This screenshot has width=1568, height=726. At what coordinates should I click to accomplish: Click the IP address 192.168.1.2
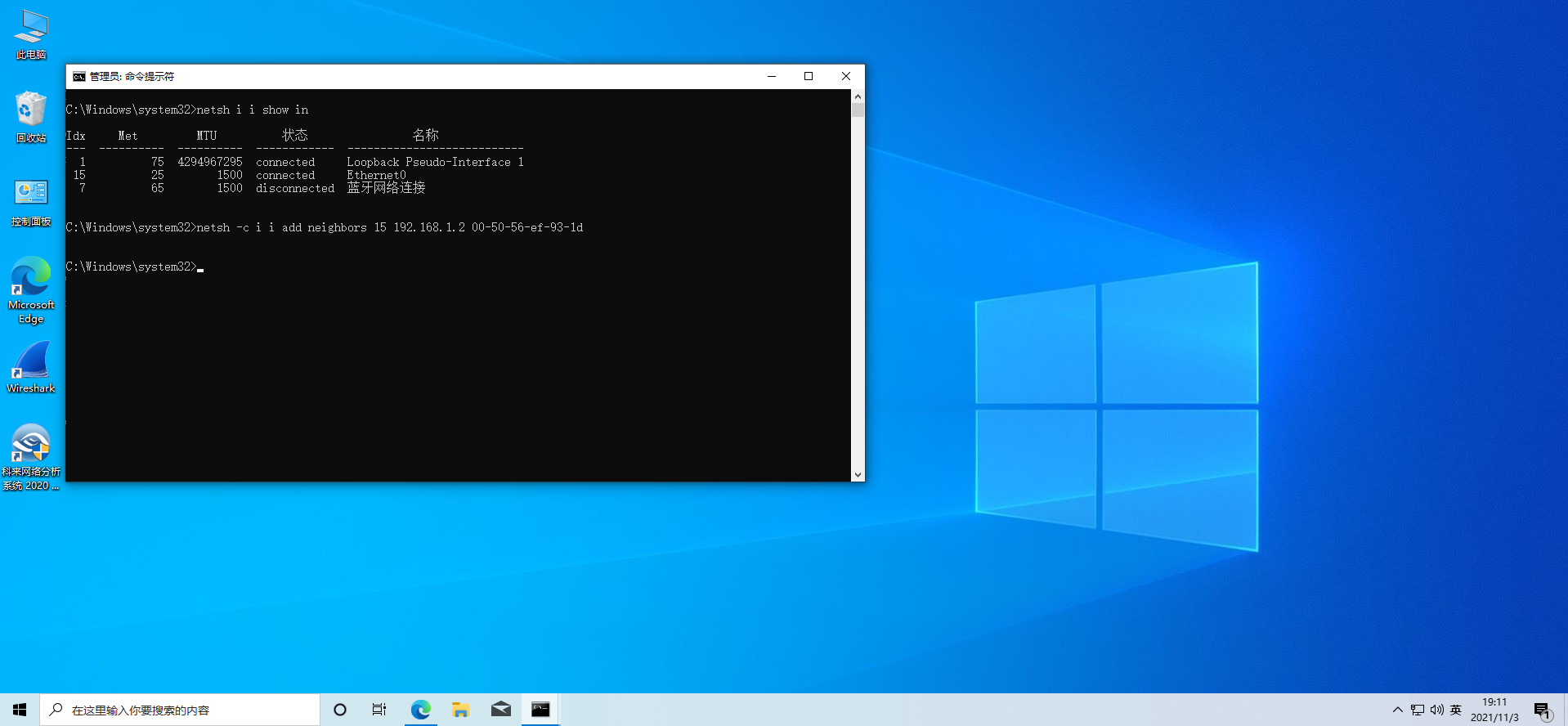pos(429,227)
